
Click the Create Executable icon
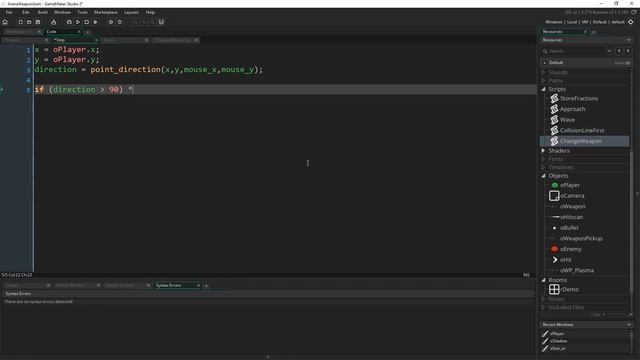coord(53,22)
